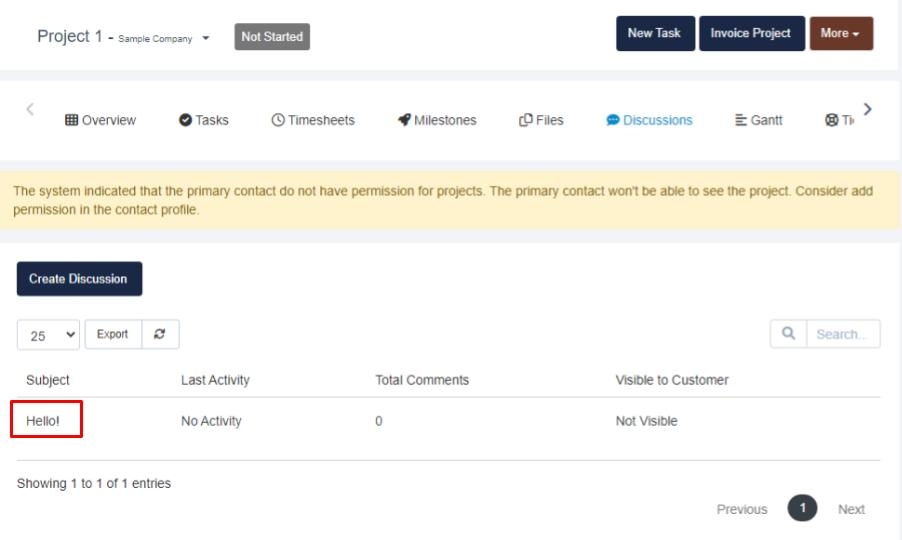Go to the Milestones tab

[x=437, y=120]
